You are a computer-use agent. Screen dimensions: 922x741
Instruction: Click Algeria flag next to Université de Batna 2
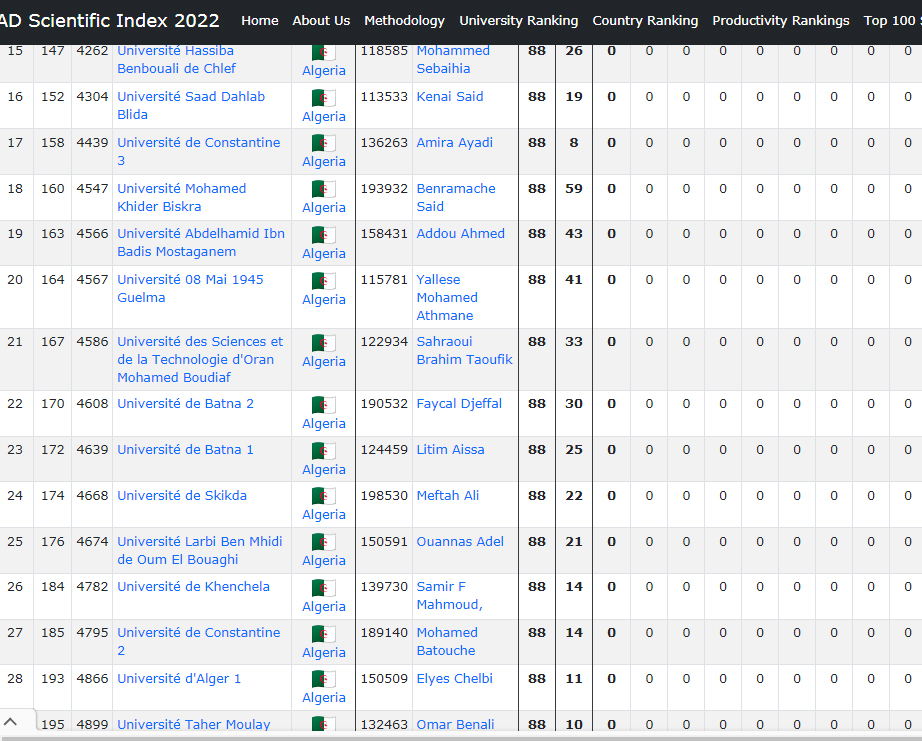click(x=323, y=405)
